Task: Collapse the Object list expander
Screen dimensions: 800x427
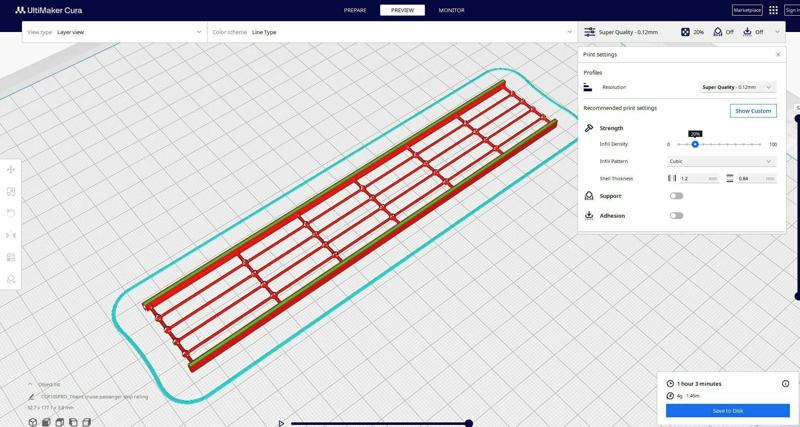Action: pos(30,384)
